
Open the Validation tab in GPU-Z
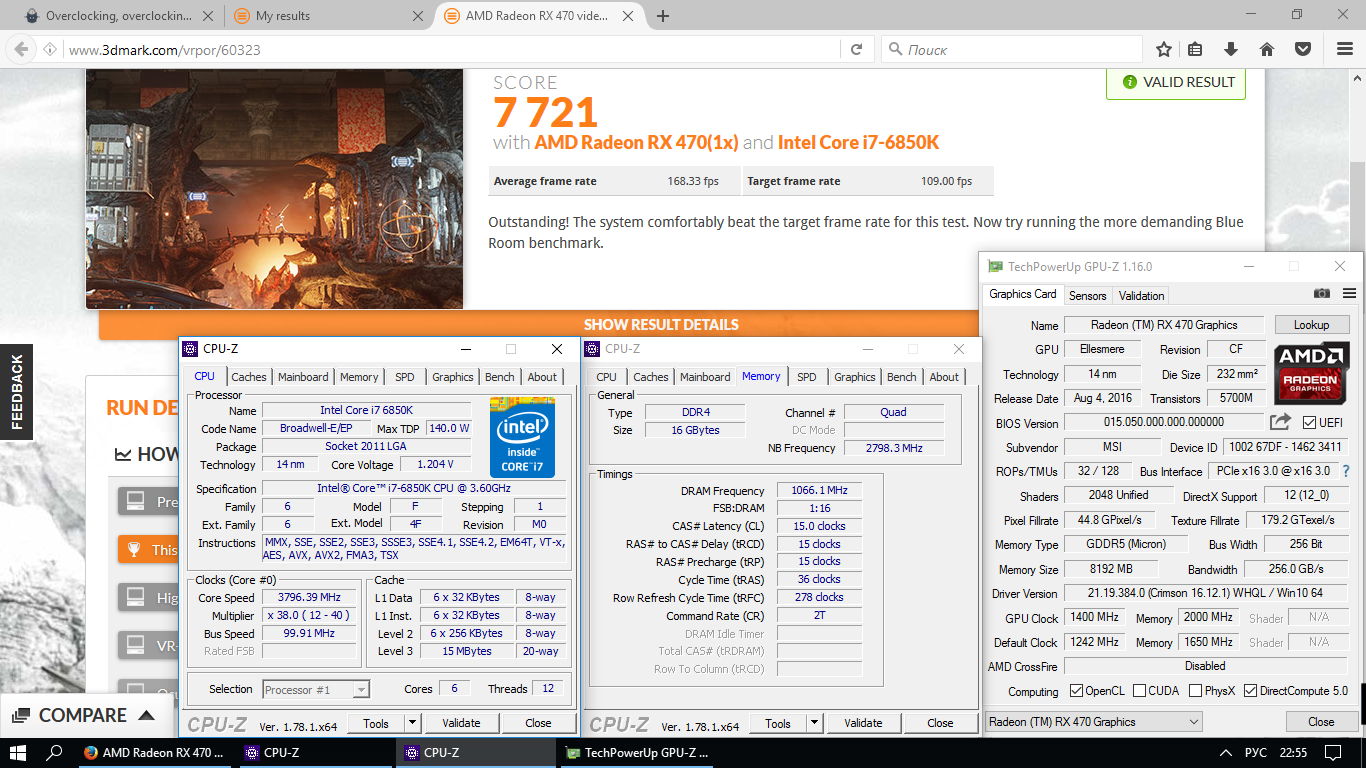pyautogui.click(x=1141, y=295)
